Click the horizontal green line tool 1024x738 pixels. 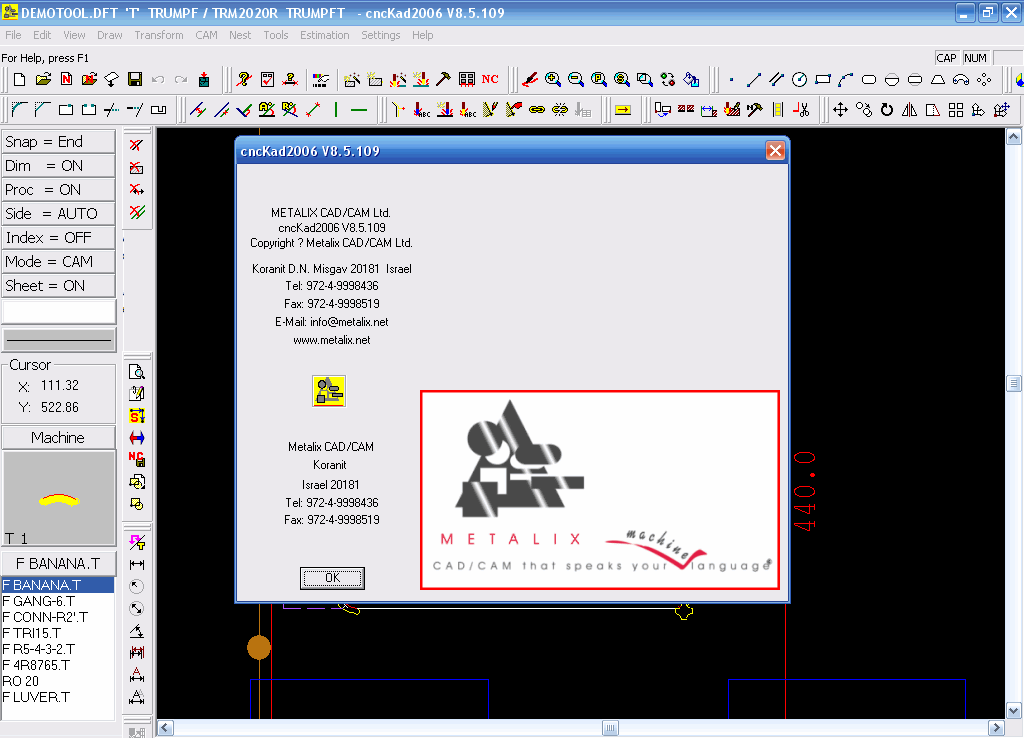[359, 110]
